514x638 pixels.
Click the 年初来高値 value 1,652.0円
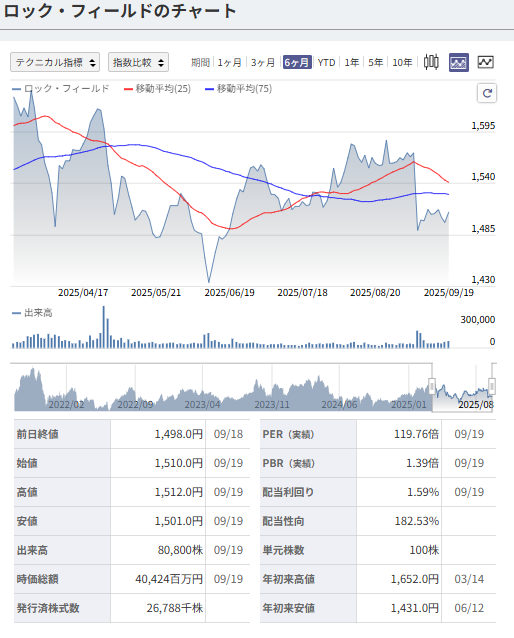tap(415, 579)
